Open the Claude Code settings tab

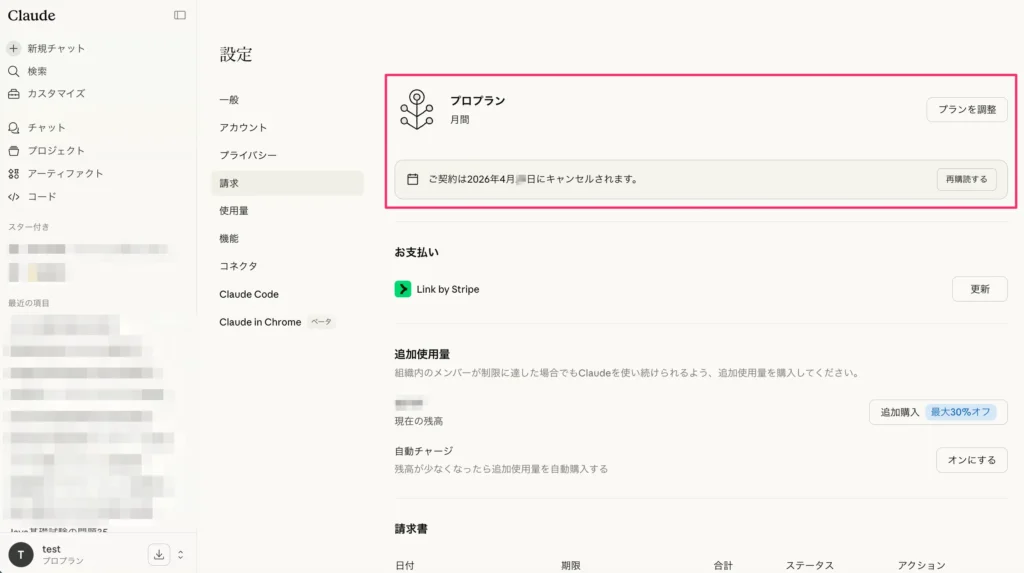[x=249, y=294]
